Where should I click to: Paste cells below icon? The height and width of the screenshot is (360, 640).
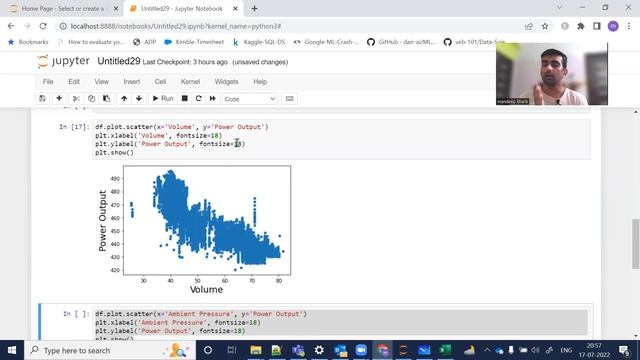tap(107, 98)
